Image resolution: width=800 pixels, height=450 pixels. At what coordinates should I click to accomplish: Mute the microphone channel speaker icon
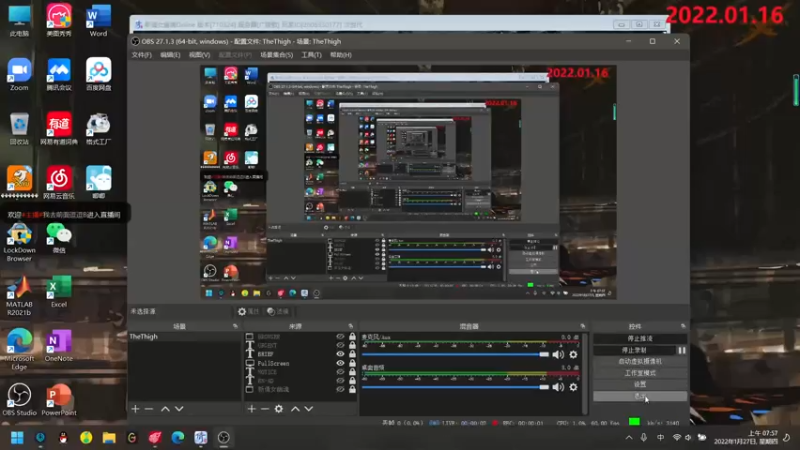(x=558, y=355)
